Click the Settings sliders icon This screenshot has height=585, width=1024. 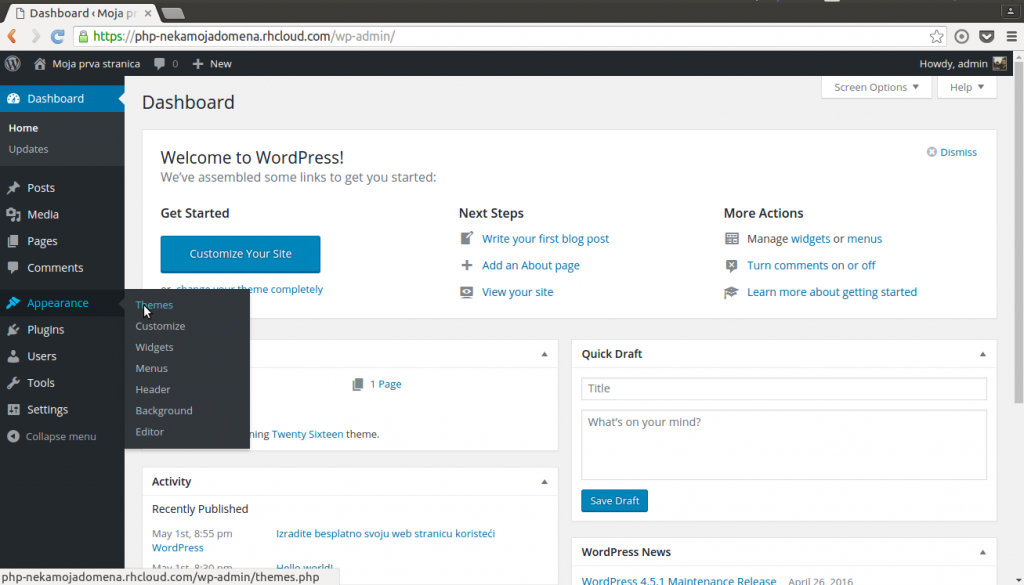[13, 409]
